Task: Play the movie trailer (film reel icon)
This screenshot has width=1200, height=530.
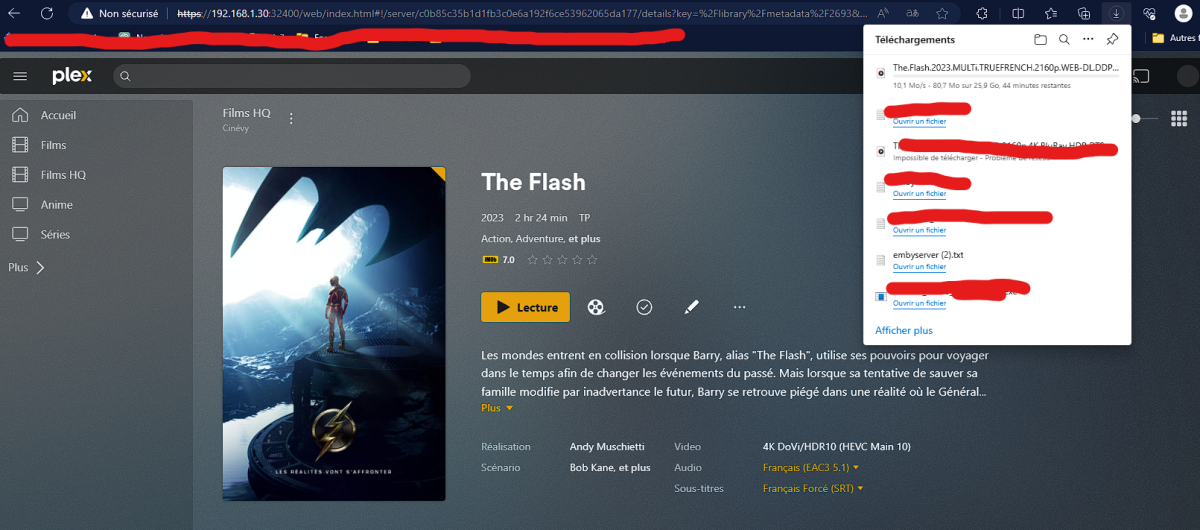Action: click(x=596, y=307)
